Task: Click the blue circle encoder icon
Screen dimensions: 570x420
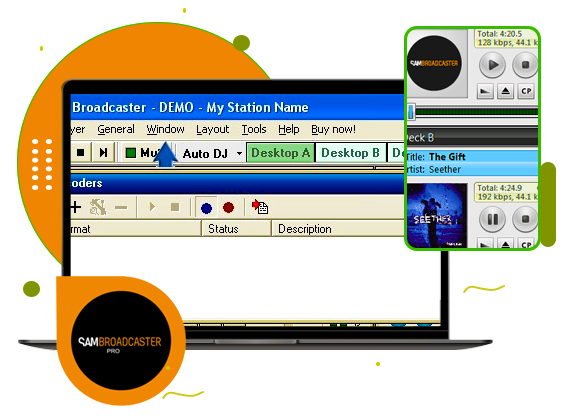Action: [206, 208]
